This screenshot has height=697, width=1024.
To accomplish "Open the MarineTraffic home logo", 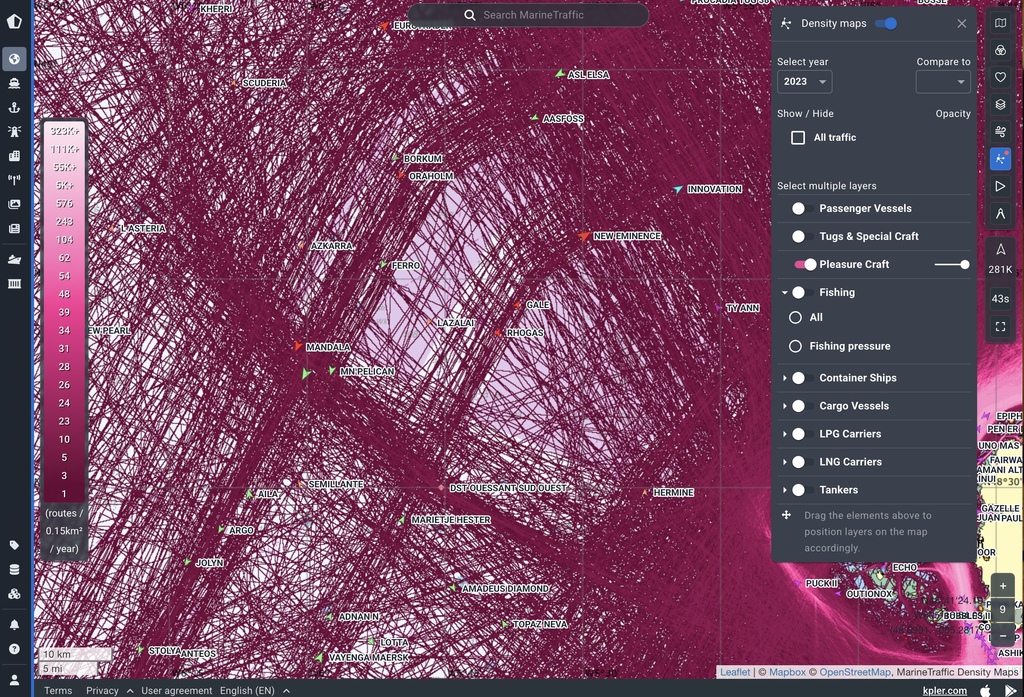I will point(14,22).
